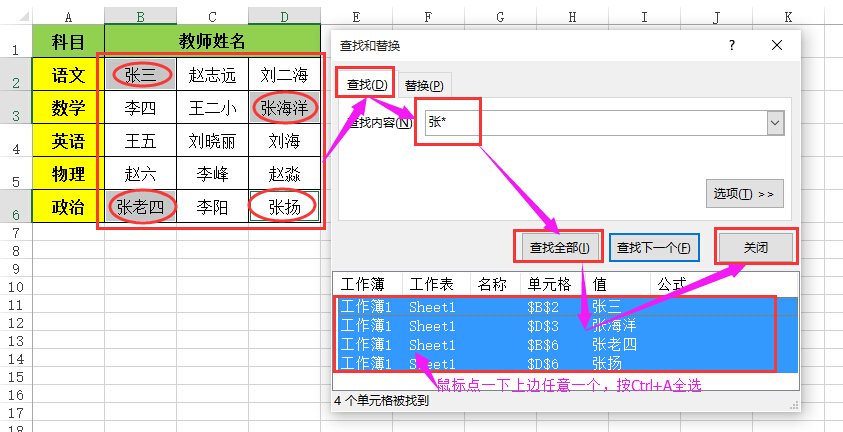
Task: Click the 查找全部(I) button
Action: click(559, 247)
